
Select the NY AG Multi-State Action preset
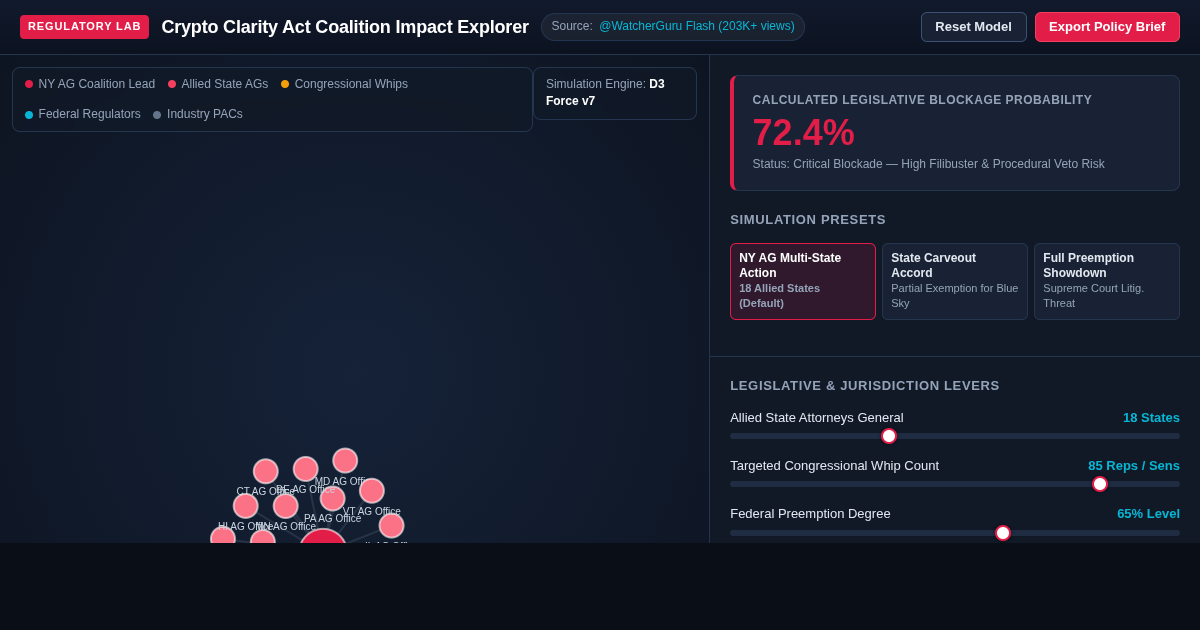803,281
